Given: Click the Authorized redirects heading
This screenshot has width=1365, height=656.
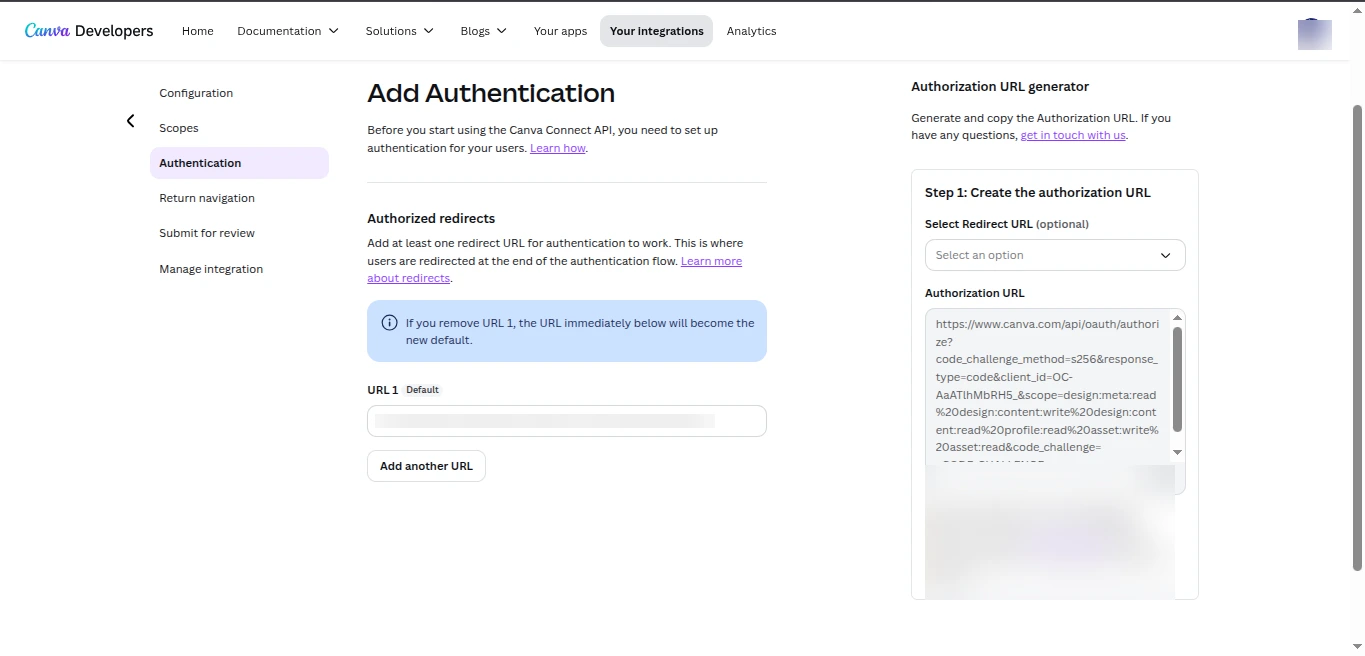Looking at the screenshot, I should tap(431, 218).
